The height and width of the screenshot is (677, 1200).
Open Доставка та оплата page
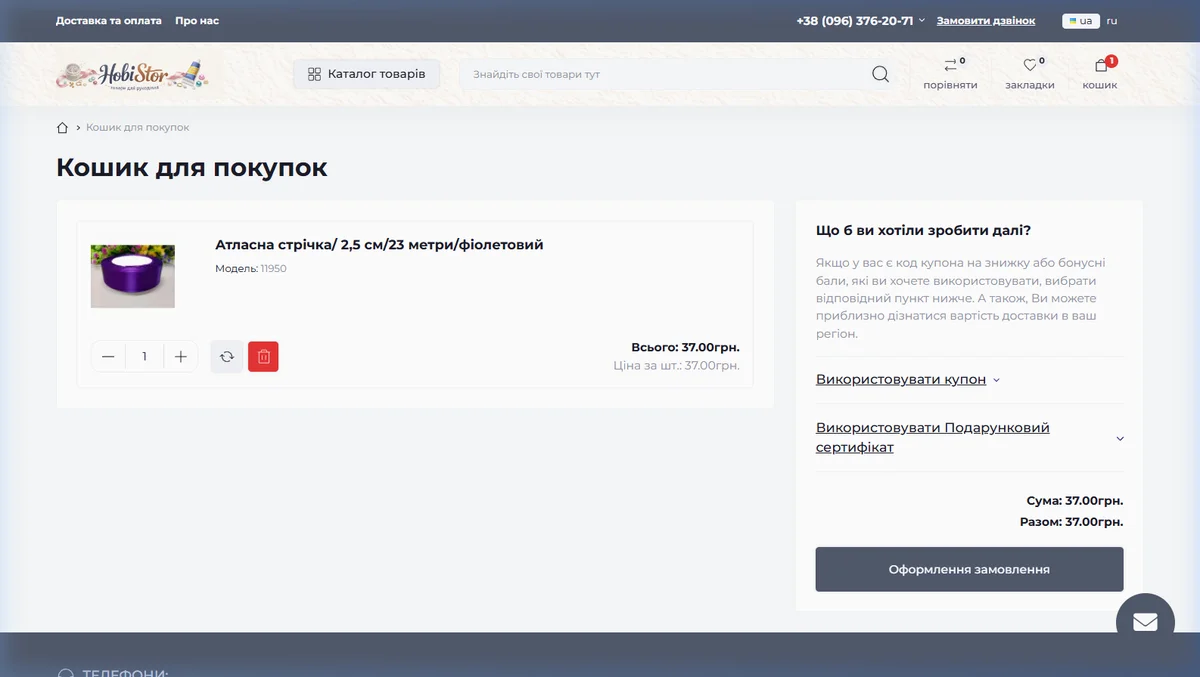tap(109, 21)
